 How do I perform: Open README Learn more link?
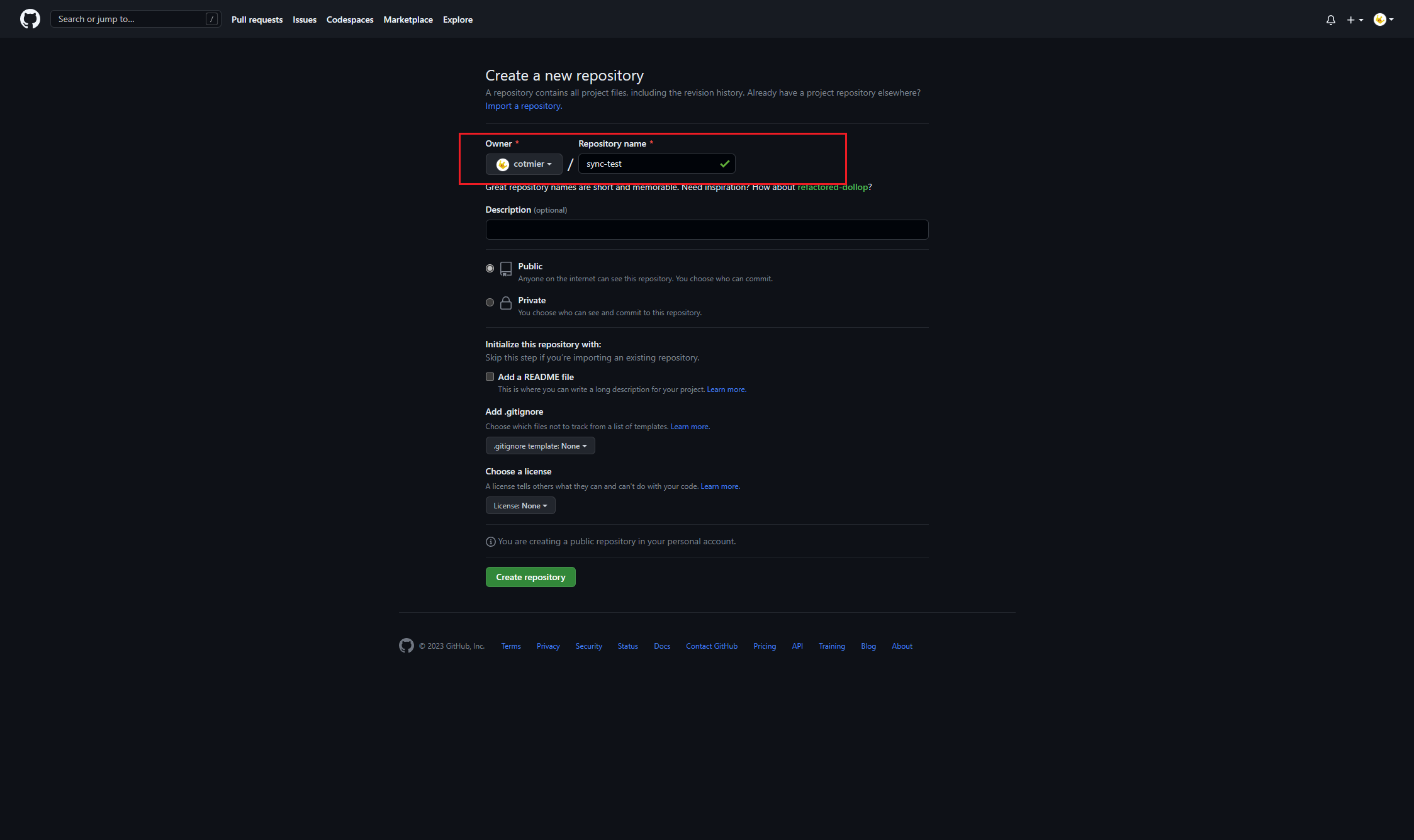pos(726,389)
